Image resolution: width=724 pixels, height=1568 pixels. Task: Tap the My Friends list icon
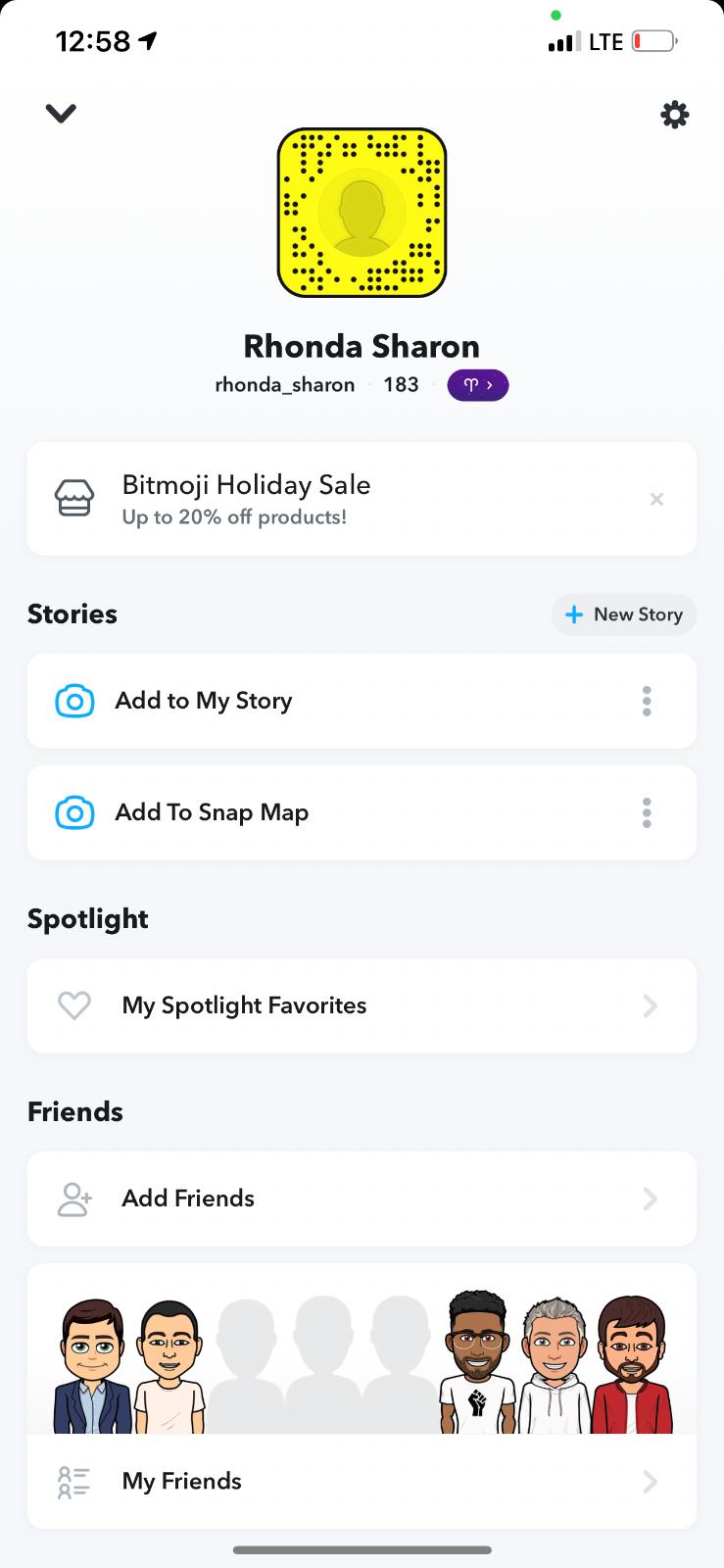pyautogui.click(x=74, y=1482)
